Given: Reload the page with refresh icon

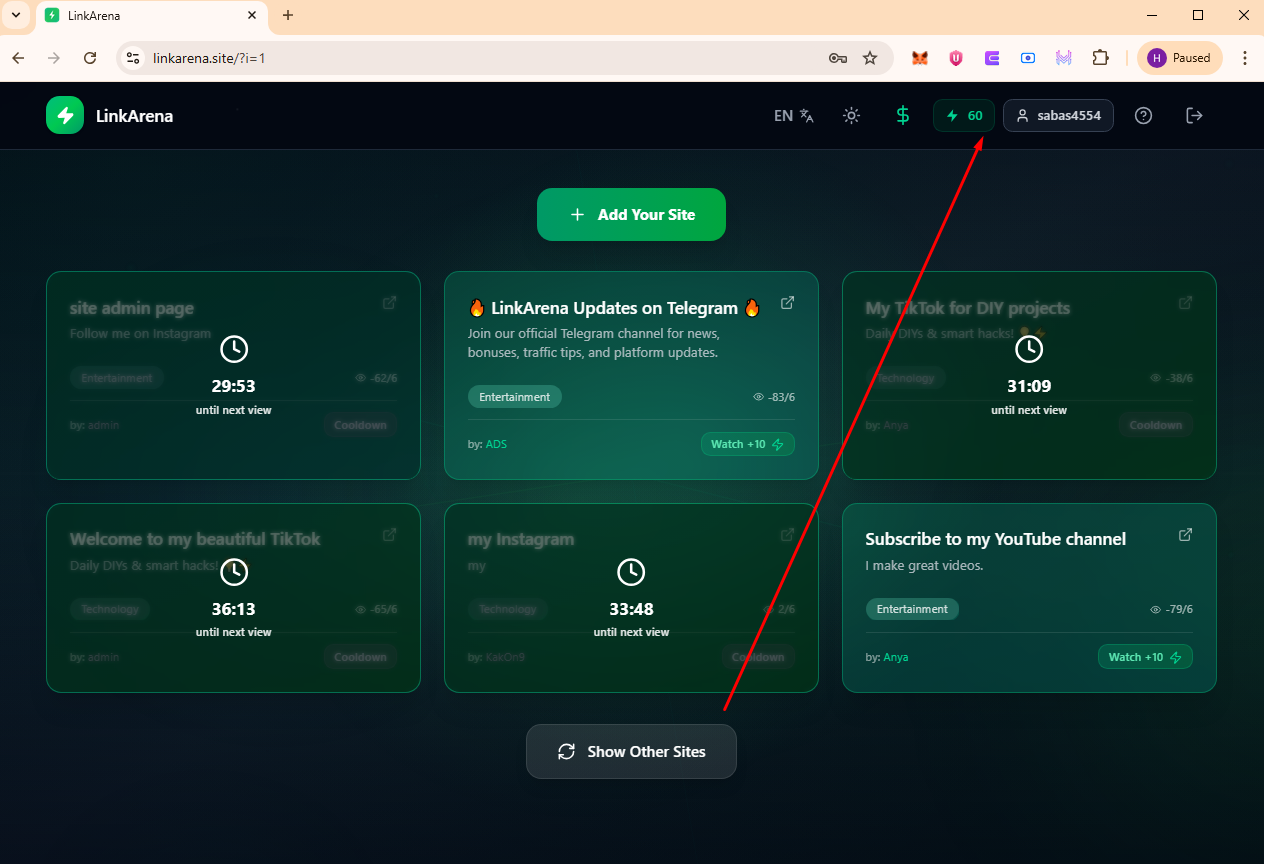Looking at the screenshot, I should [90, 58].
